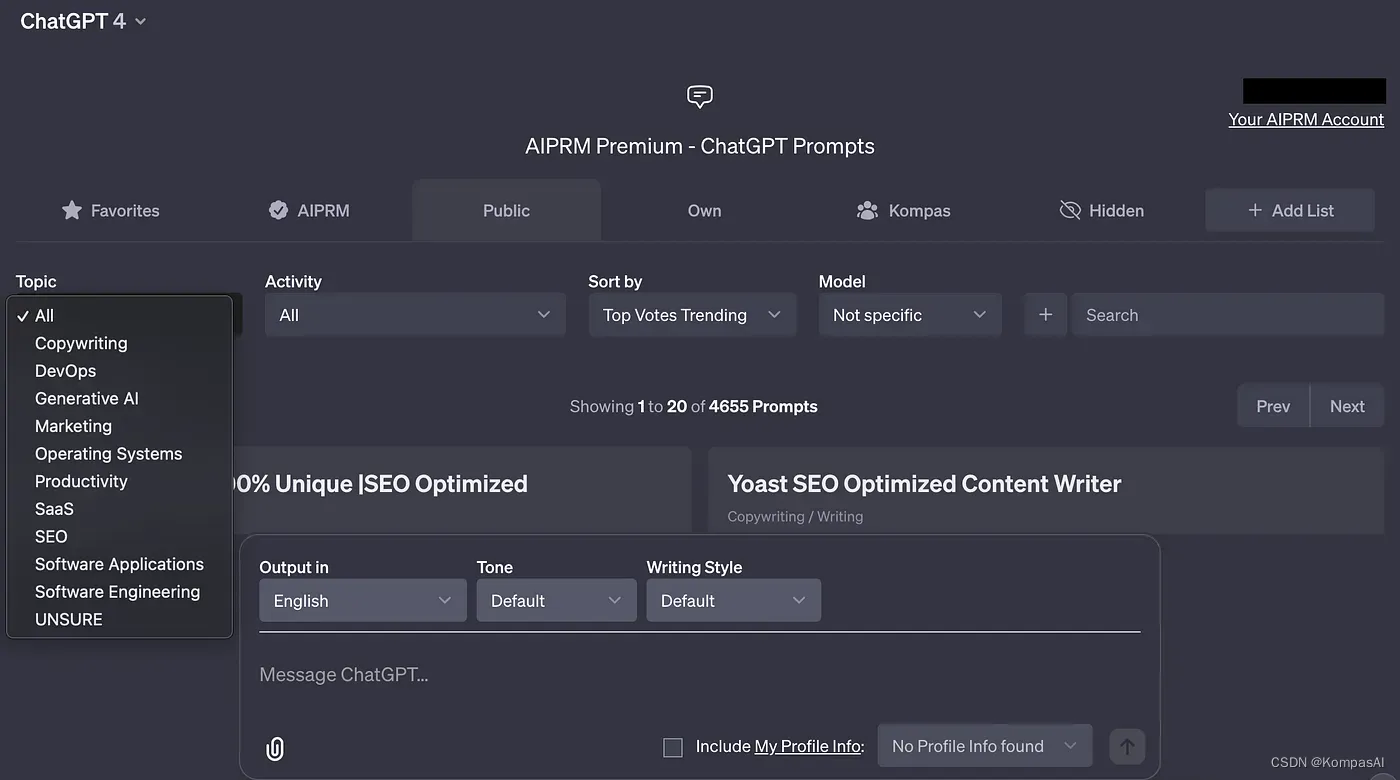This screenshot has height=780, width=1400.
Task: Select Software Applications topic option
Action: point(119,564)
